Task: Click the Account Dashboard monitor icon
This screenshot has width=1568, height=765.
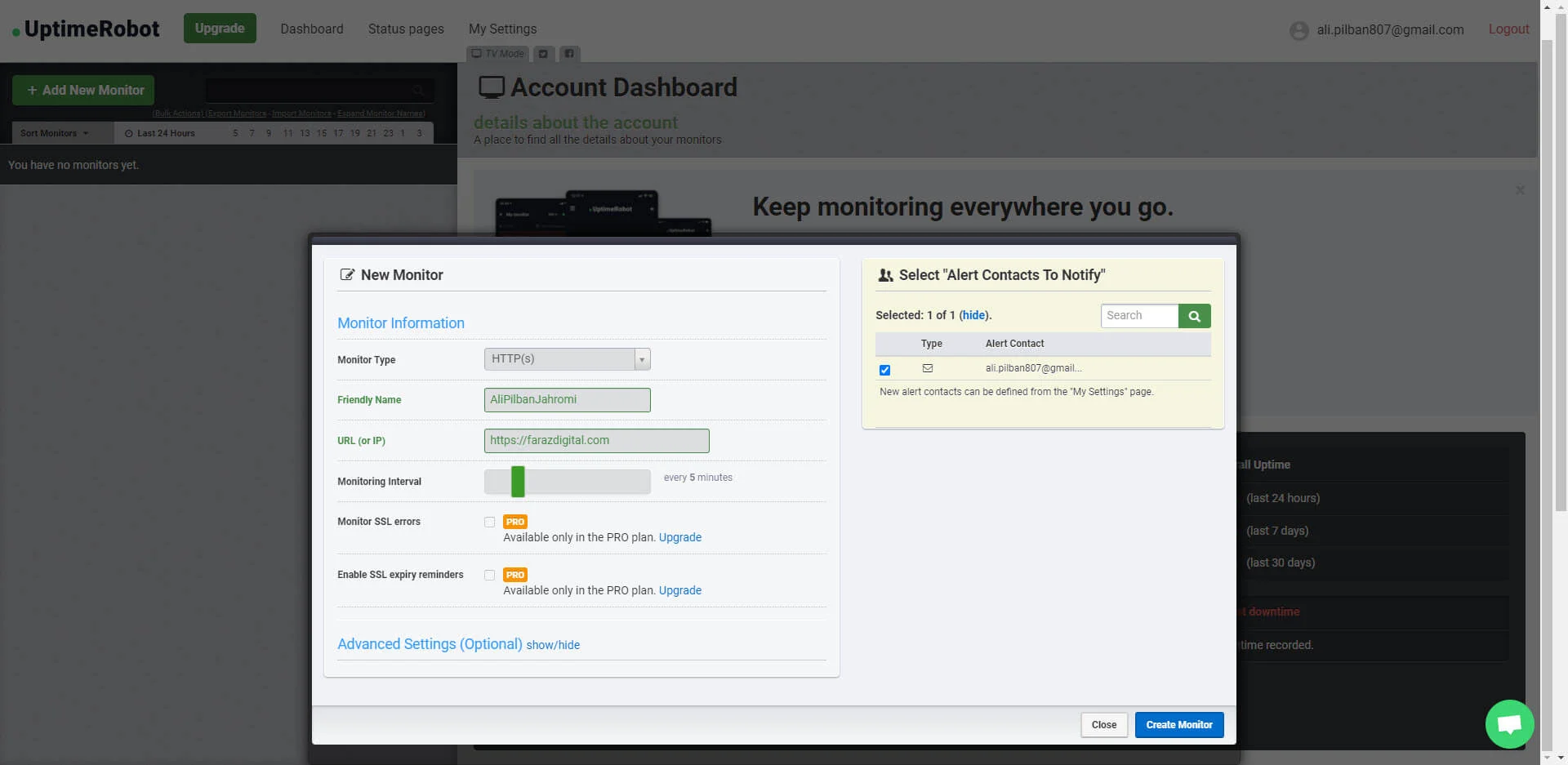Action: (x=492, y=87)
